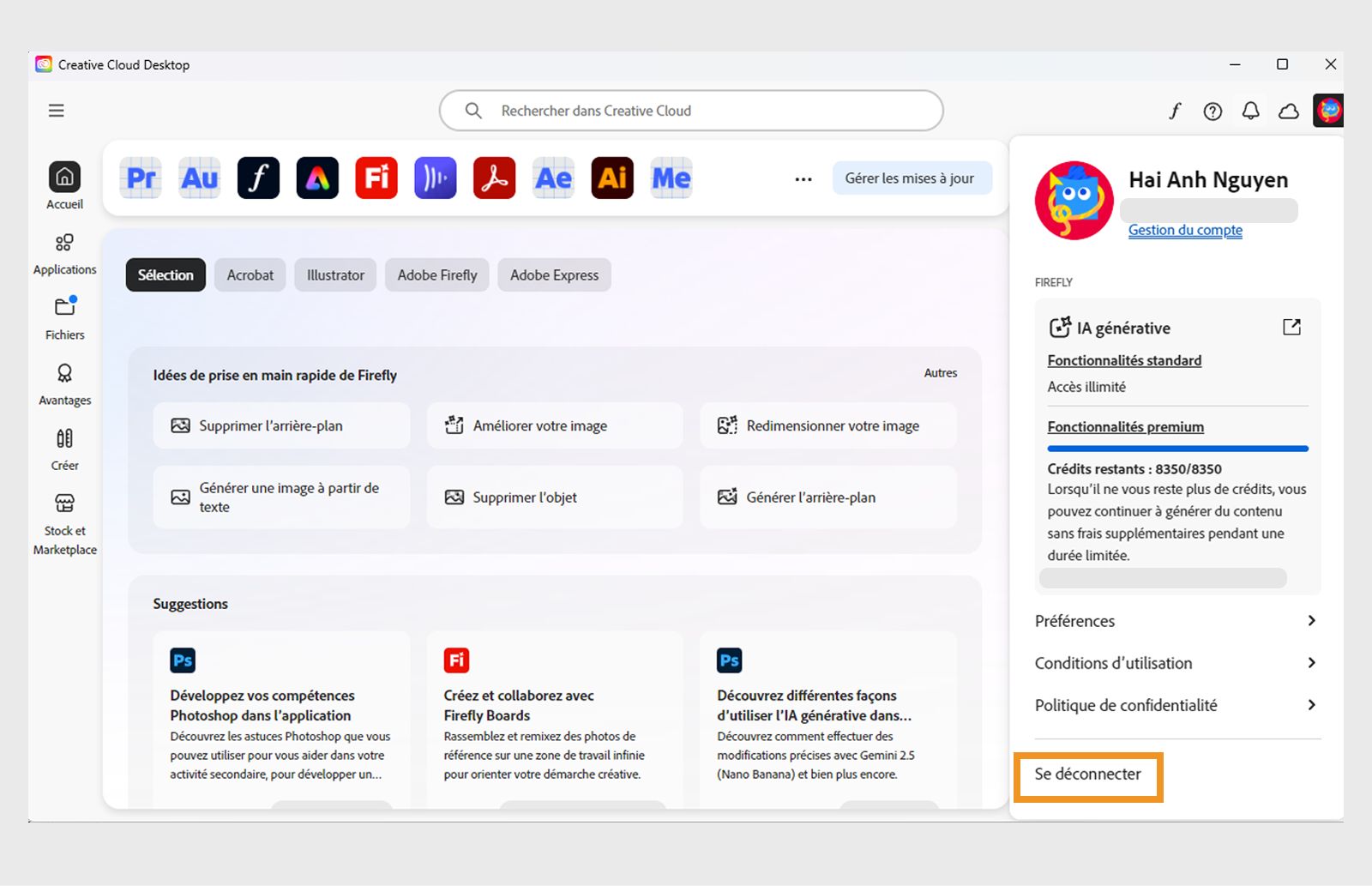Switch to Adobe Firefly tab

click(437, 275)
